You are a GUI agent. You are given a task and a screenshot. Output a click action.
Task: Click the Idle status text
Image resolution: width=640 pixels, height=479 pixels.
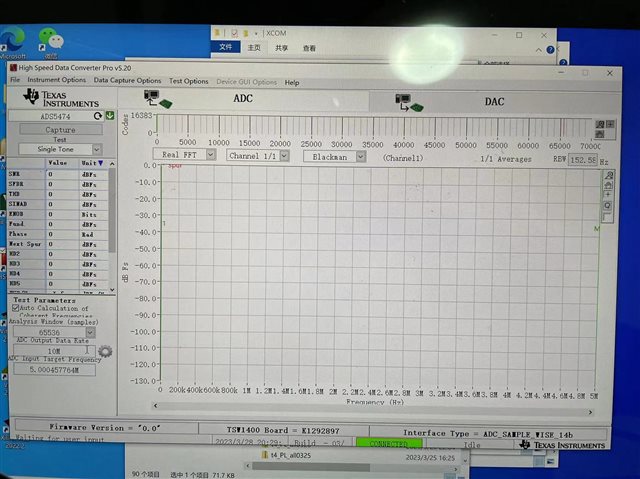tap(472, 445)
